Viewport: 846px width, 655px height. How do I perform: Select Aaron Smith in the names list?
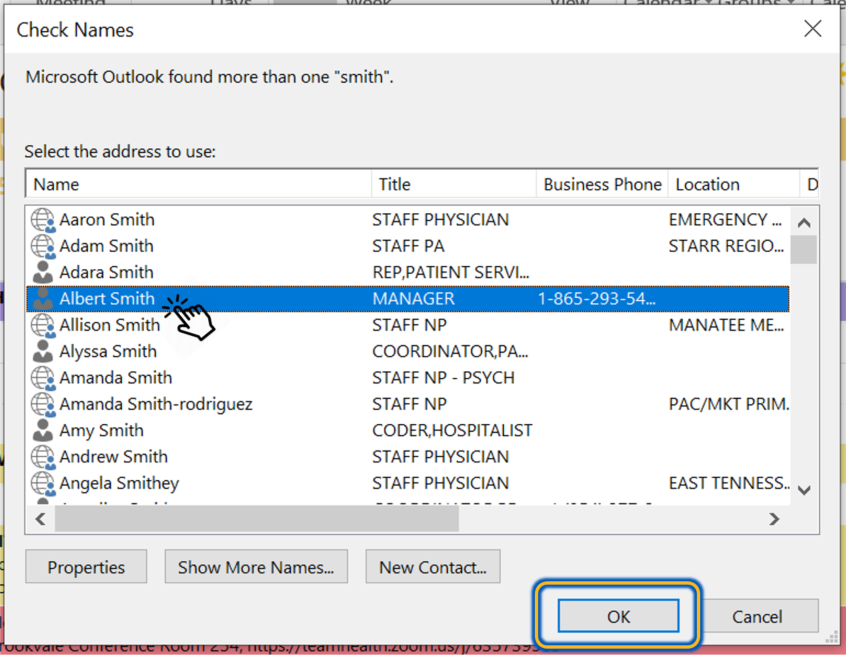click(x=408, y=220)
